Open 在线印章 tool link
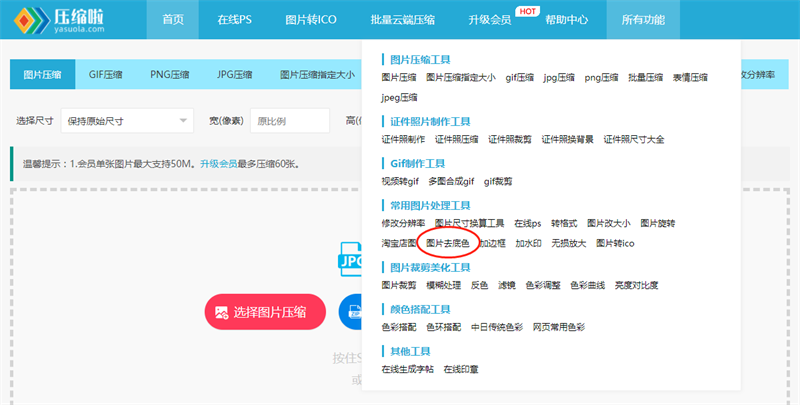 461,369
